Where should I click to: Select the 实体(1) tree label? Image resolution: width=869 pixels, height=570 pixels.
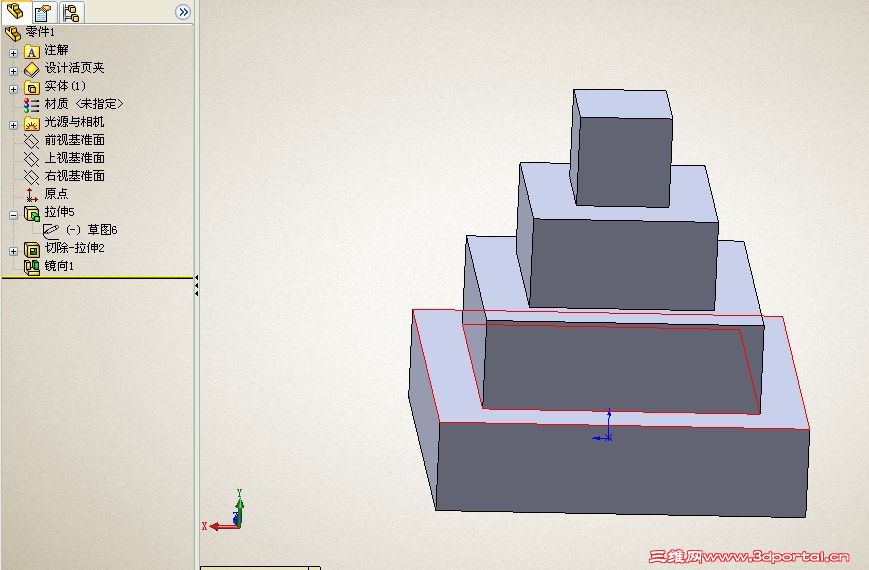[x=65, y=86]
